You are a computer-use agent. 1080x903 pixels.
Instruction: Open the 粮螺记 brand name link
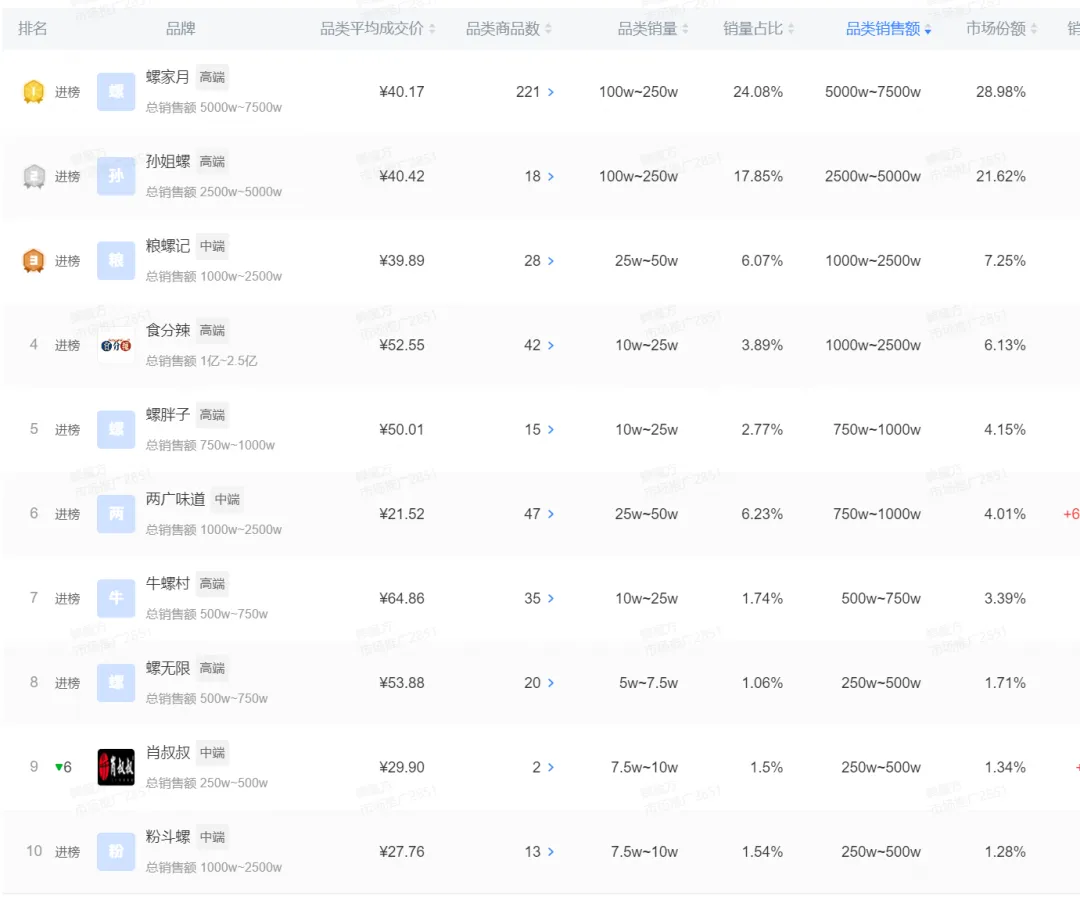point(167,246)
